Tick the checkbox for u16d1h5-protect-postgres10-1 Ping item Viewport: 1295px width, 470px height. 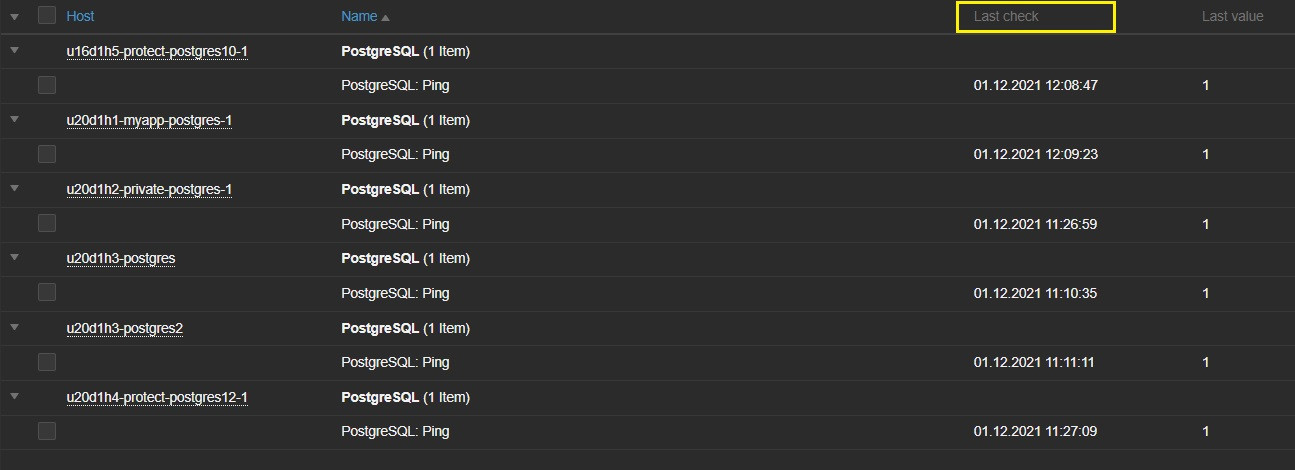click(x=47, y=85)
